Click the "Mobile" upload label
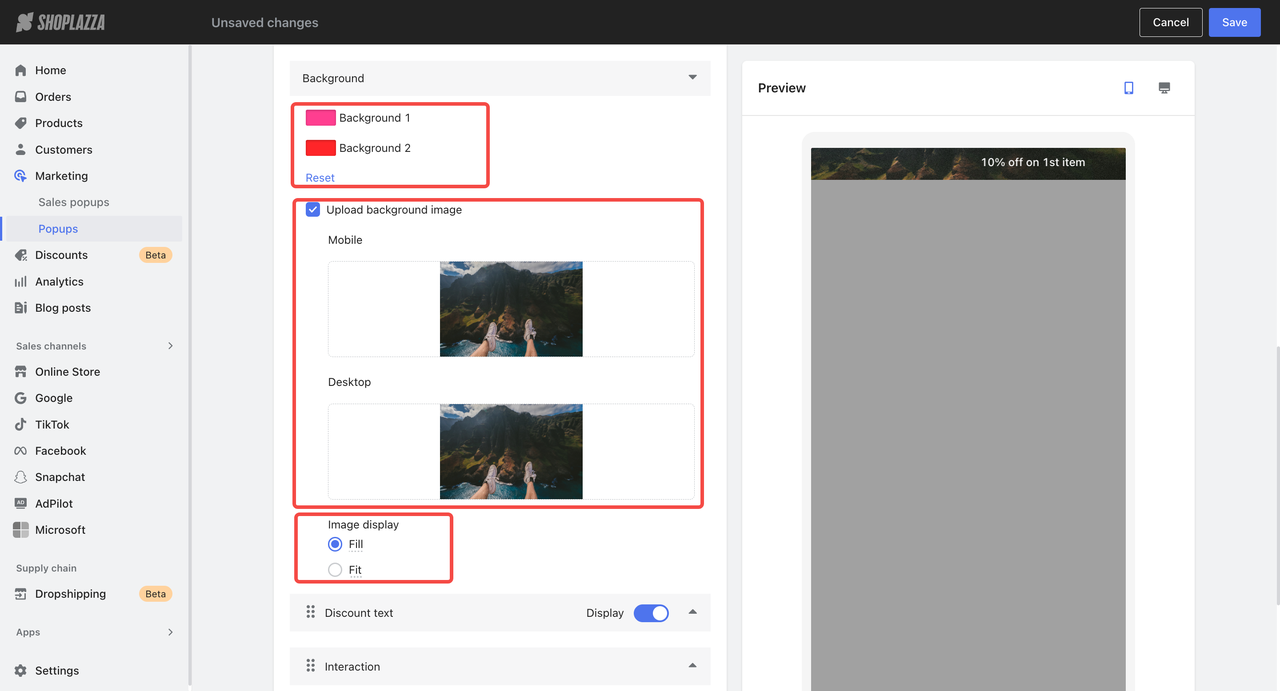The width and height of the screenshot is (1280, 691). [345, 240]
